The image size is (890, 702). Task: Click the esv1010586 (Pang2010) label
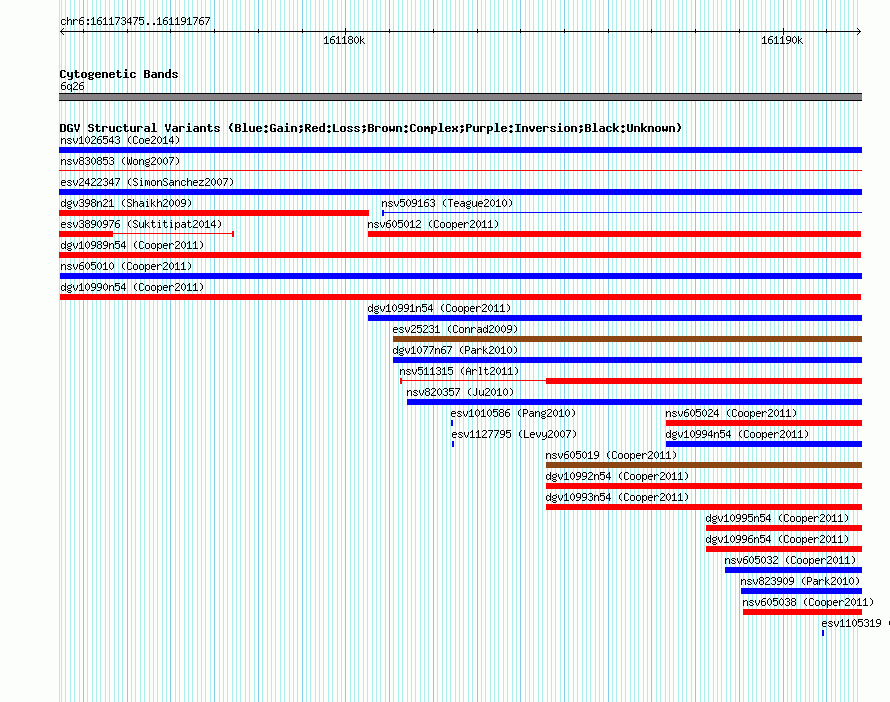click(513, 413)
